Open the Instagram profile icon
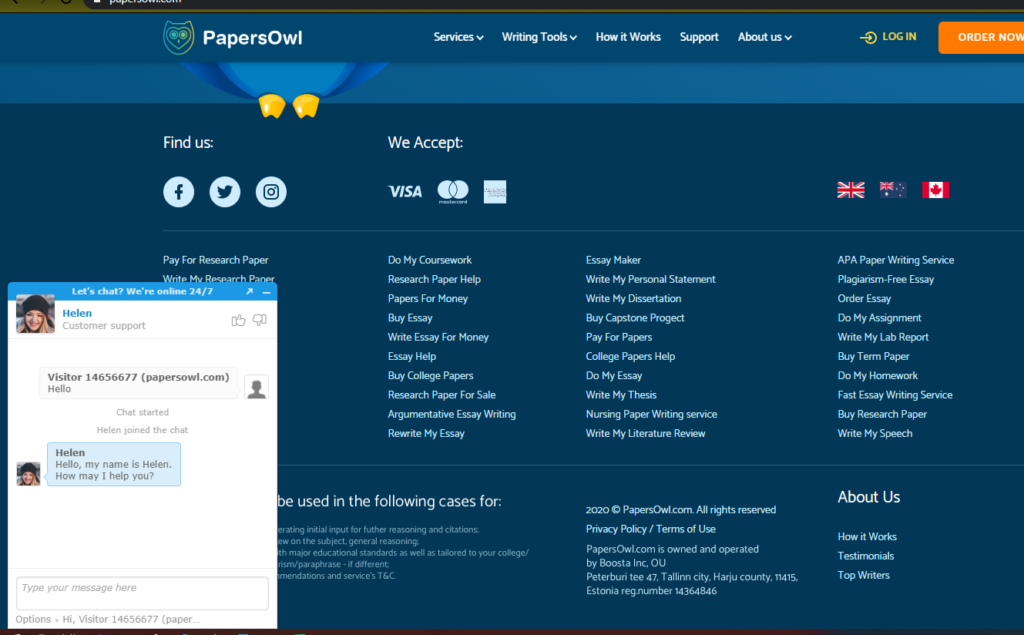1024x635 pixels. pos(271,192)
